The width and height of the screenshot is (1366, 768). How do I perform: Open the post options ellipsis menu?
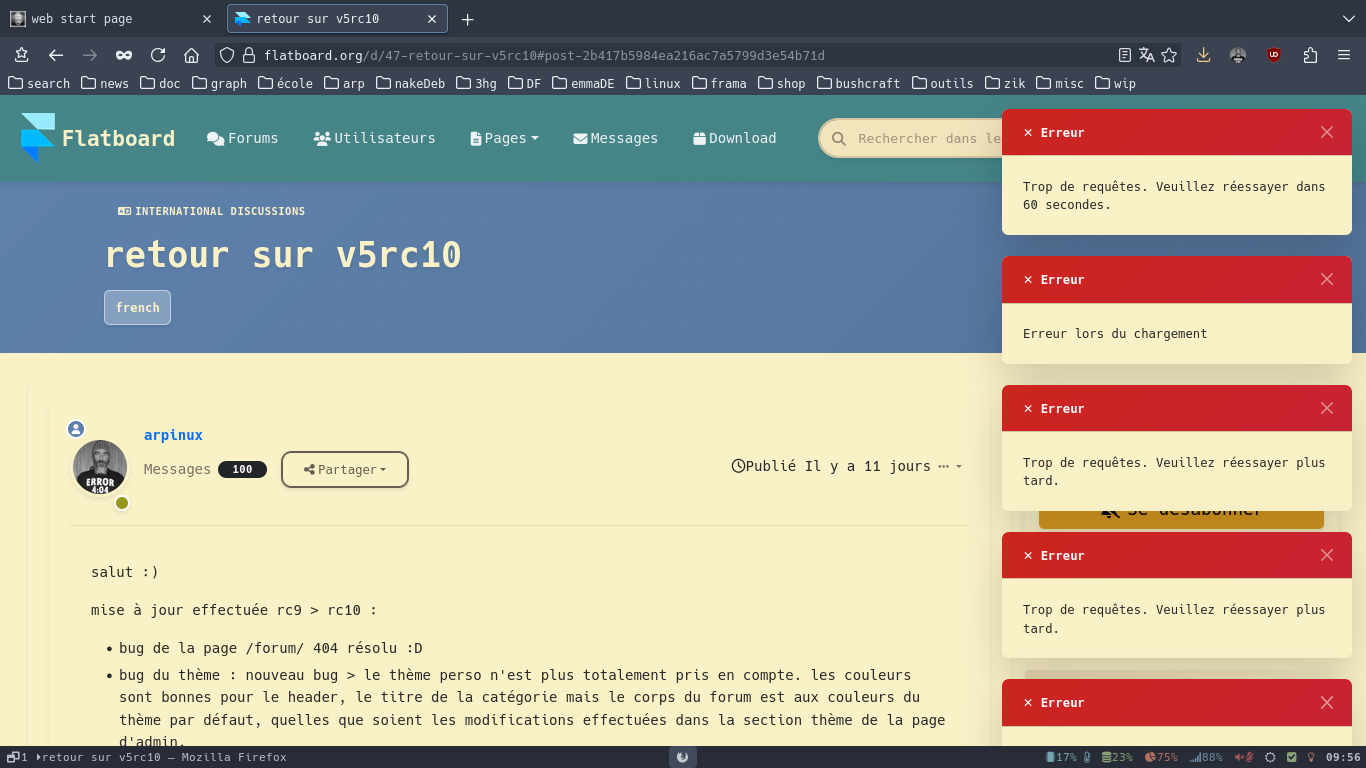[949, 466]
